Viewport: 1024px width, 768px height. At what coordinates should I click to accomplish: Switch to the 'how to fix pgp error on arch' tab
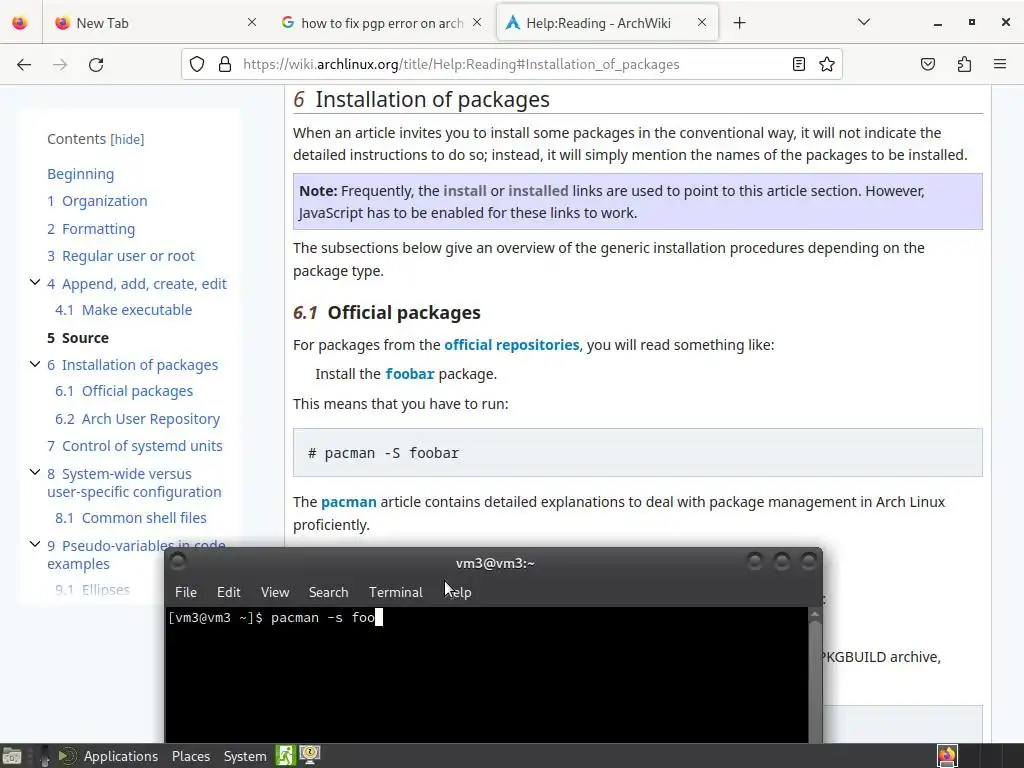[x=382, y=23]
